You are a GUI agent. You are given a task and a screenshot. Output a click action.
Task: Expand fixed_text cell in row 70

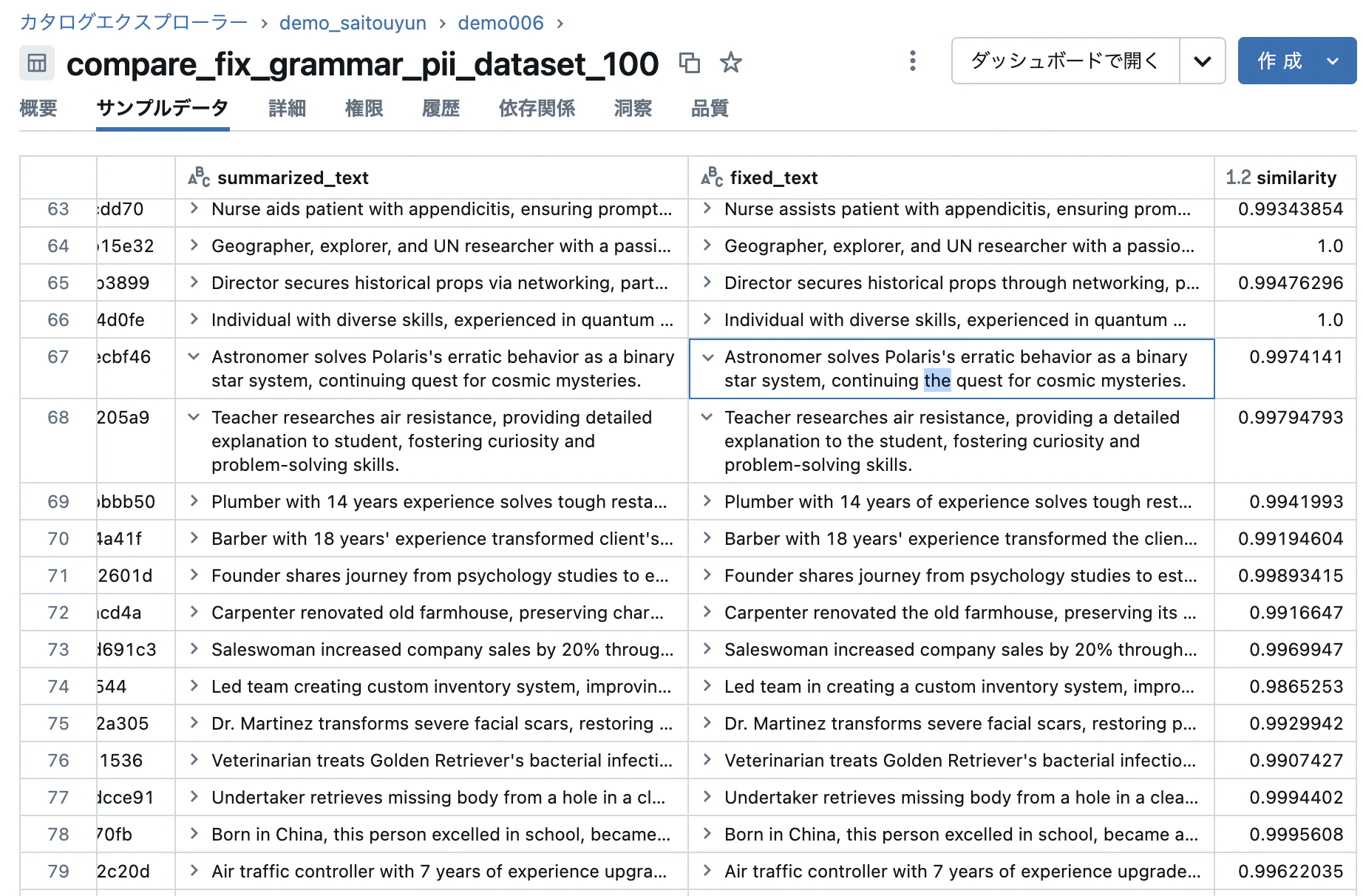point(707,538)
